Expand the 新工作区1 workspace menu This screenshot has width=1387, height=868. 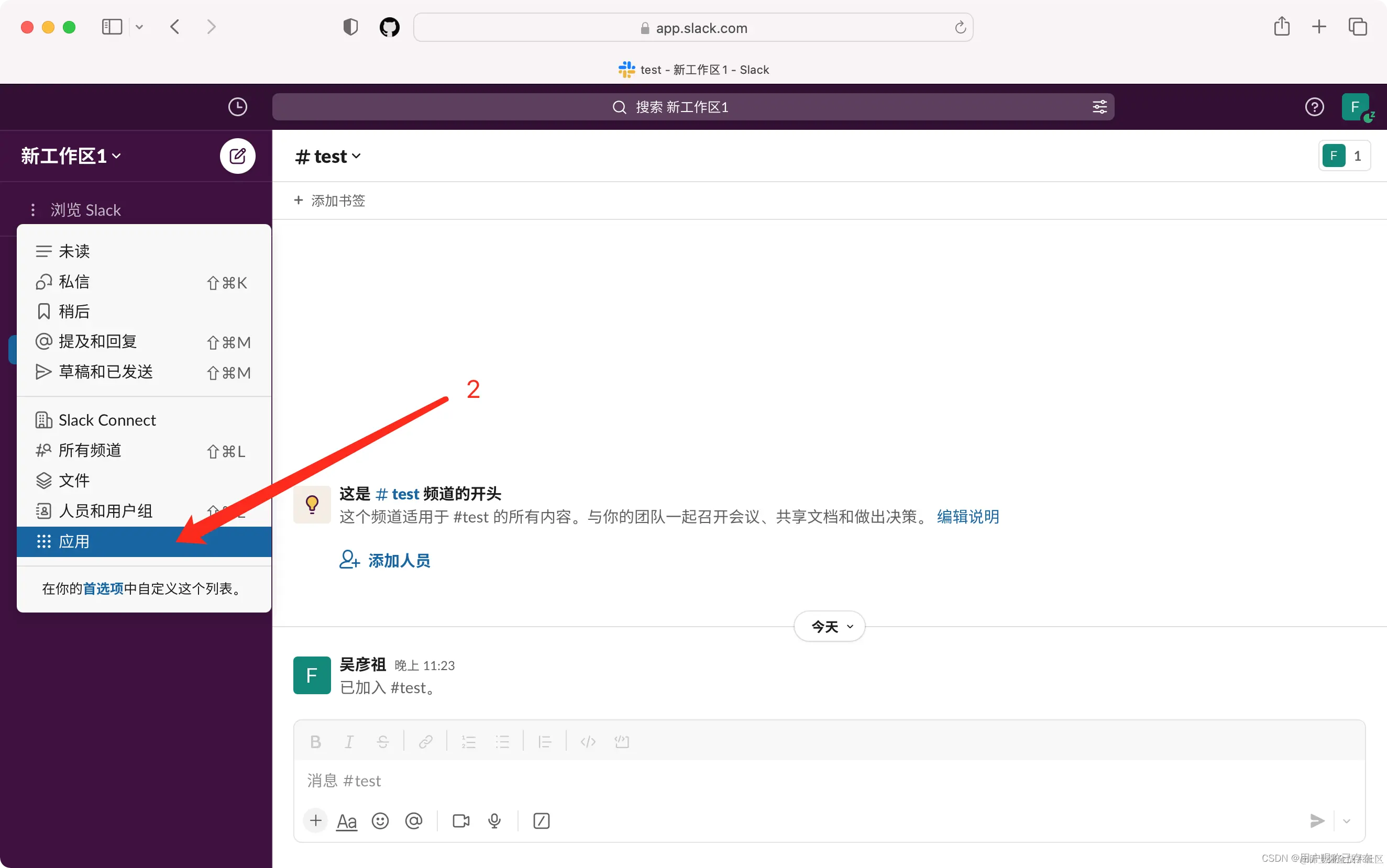click(x=71, y=155)
